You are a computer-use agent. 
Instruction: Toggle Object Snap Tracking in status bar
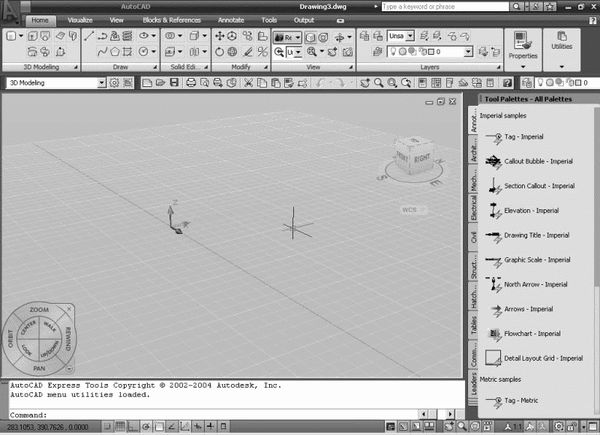(x=172, y=426)
